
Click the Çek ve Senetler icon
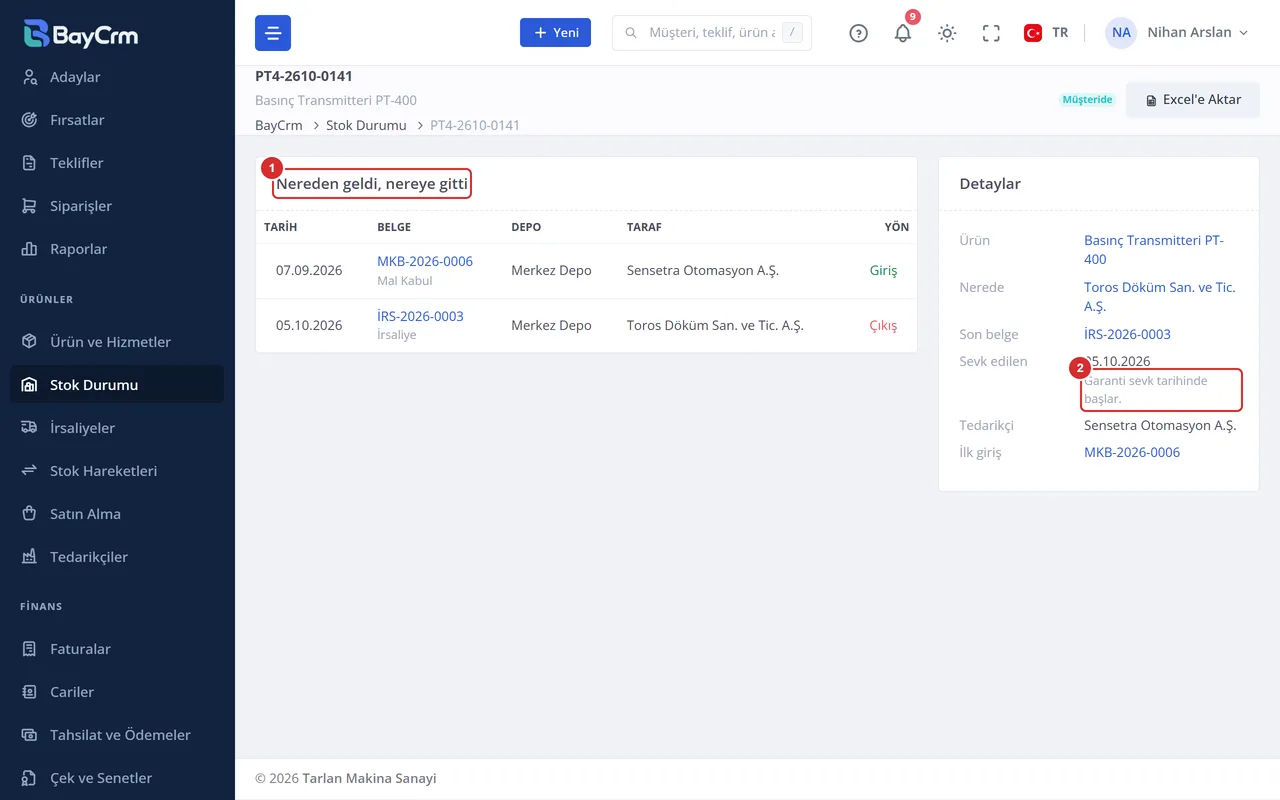pos(30,778)
